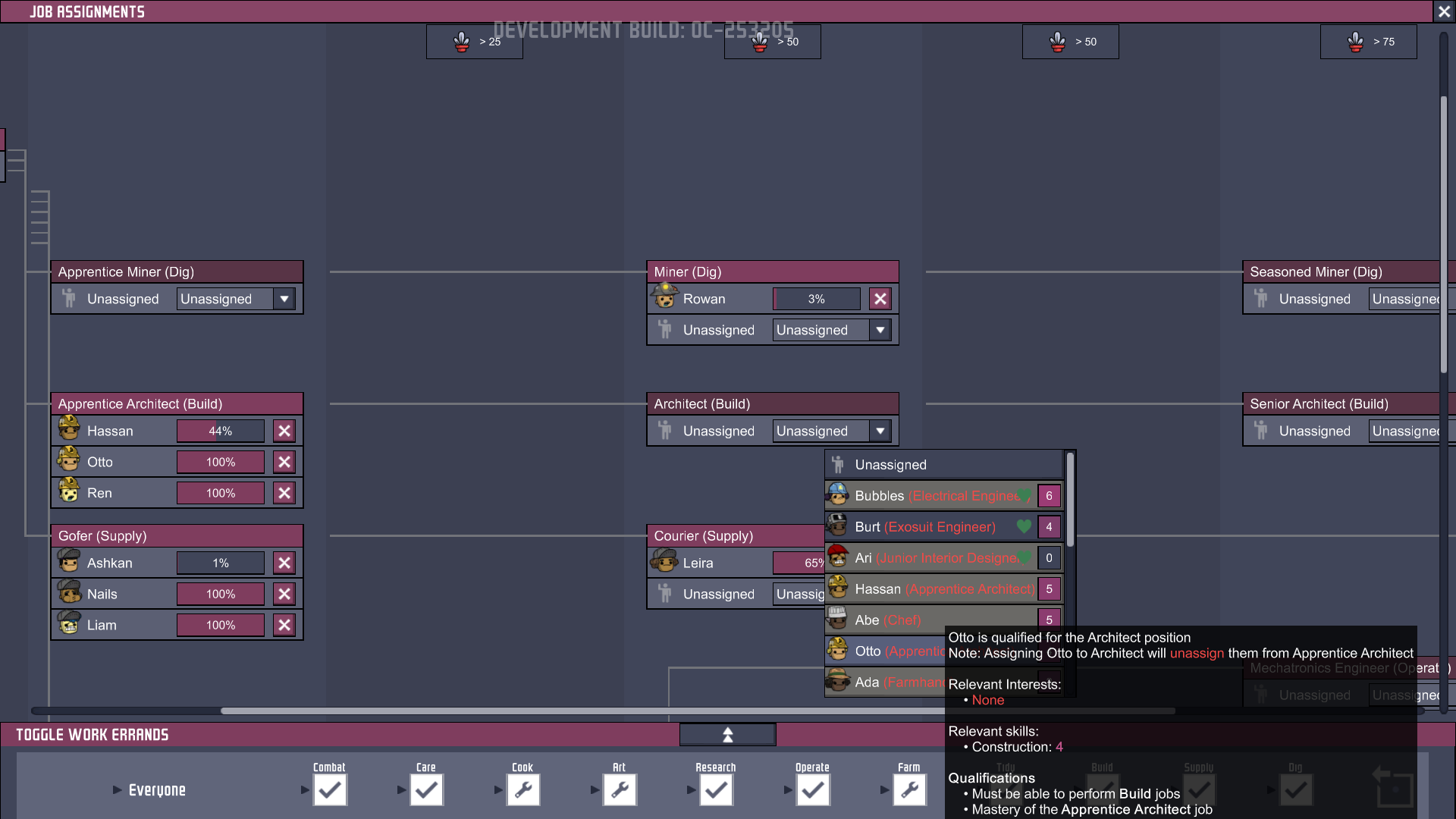This screenshot has height=819, width=1456.
Task: Click the wrench icon under Cook
Action: click(522, 790)
